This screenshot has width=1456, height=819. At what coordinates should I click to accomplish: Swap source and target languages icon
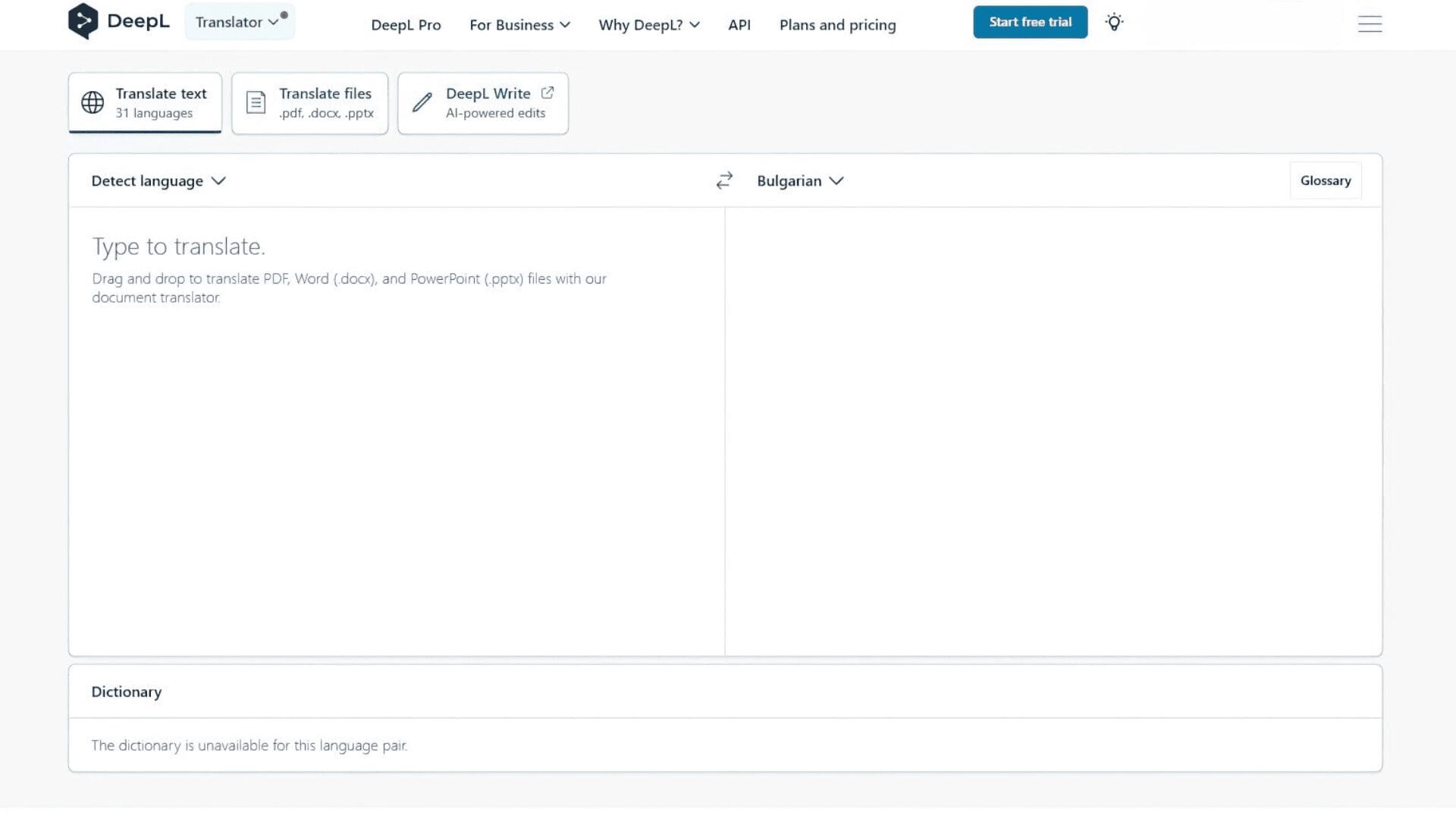click(x=724, y=180)
